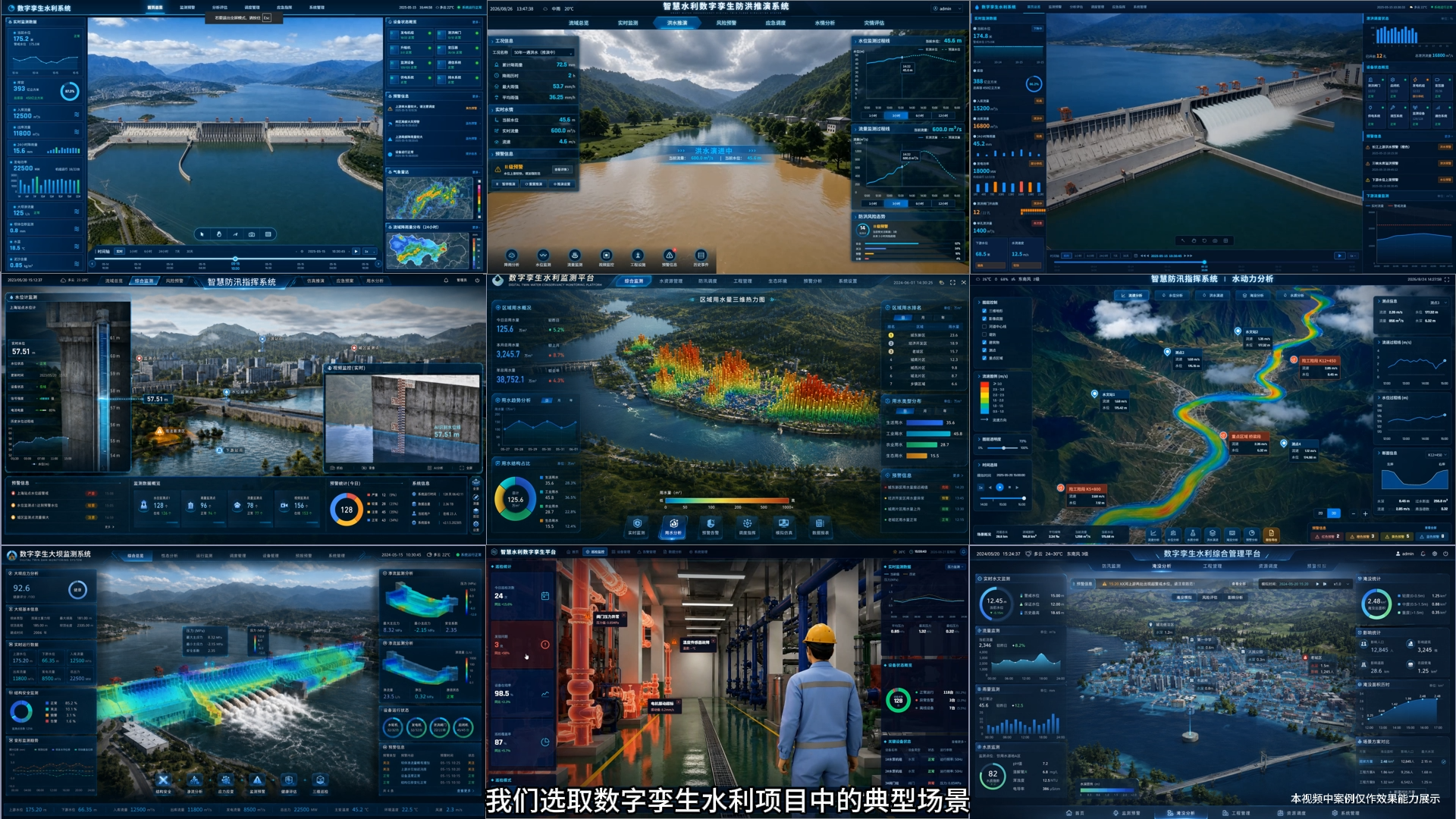The image size is (1456, 819).
Task: Click 暂停推演 button
Action: click(506, 184)
